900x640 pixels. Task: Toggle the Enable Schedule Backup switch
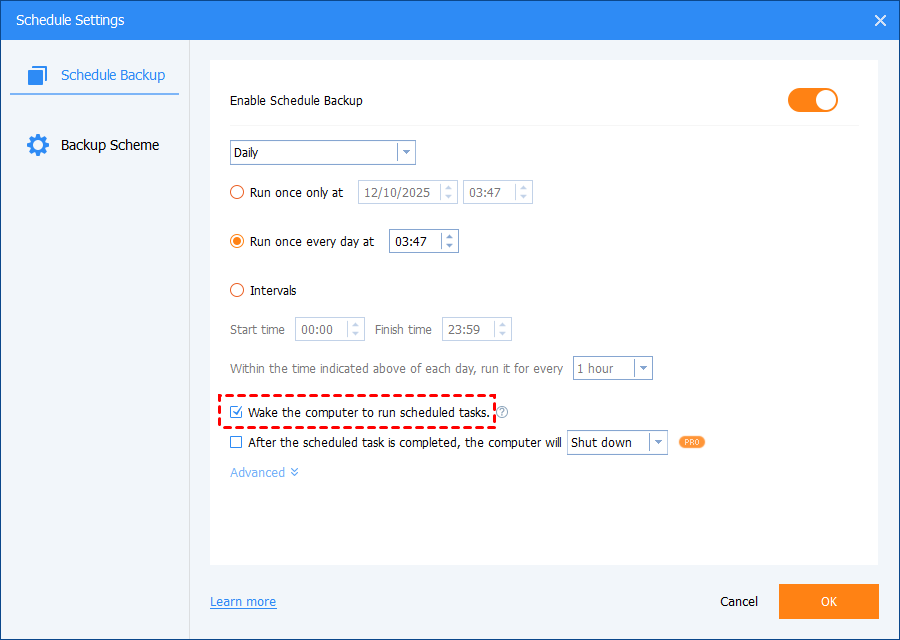(x=812, y=100)
